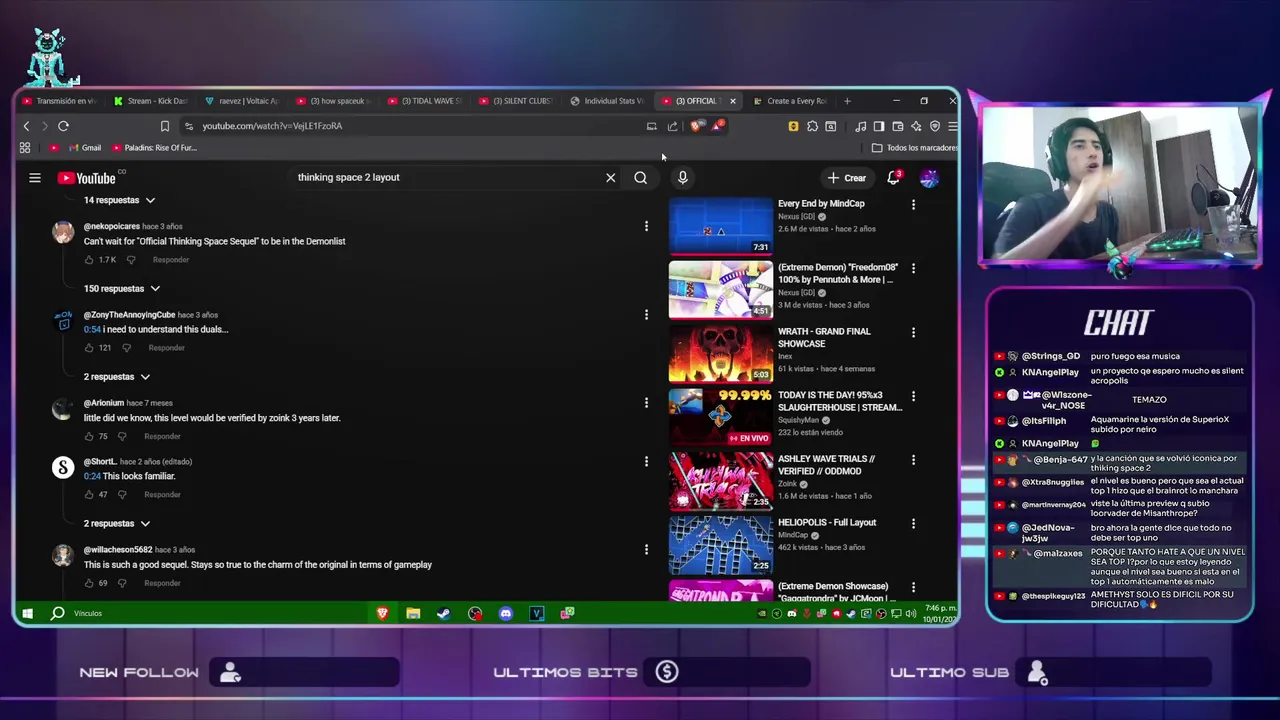Open options for willacheson5682 comment
Image resolution: width=1280 pixels, height=720 pixels.
[646, 550]
